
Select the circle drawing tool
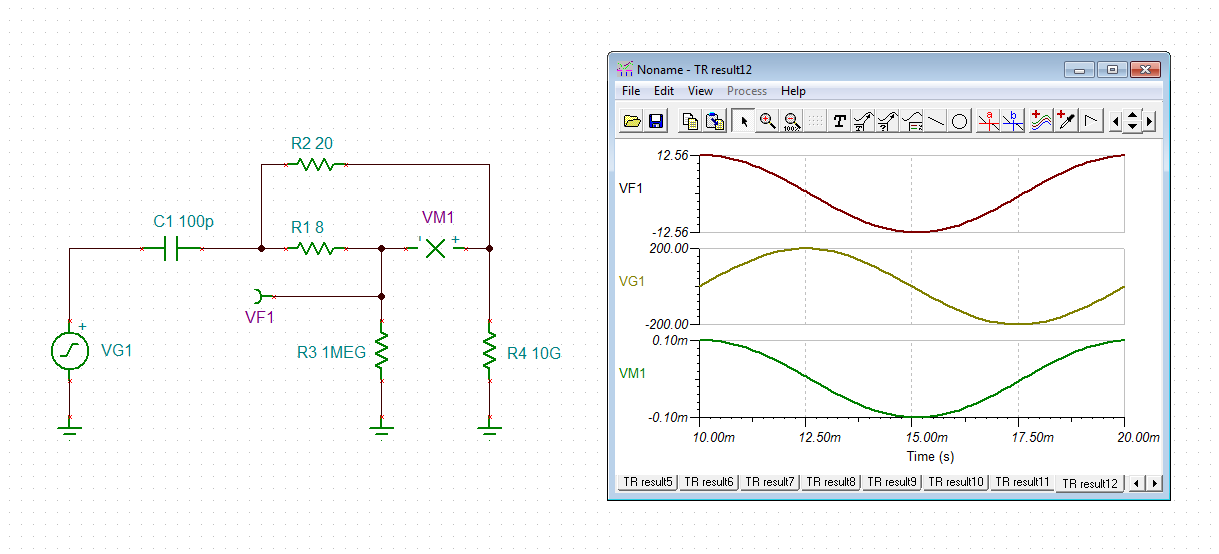coord(959,121)
